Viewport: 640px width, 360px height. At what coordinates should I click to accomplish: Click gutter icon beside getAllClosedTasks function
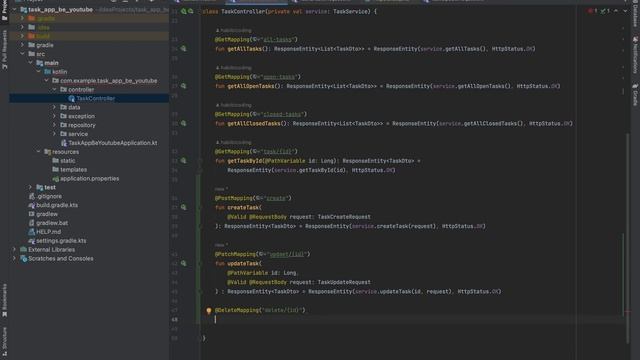point(184,123)
